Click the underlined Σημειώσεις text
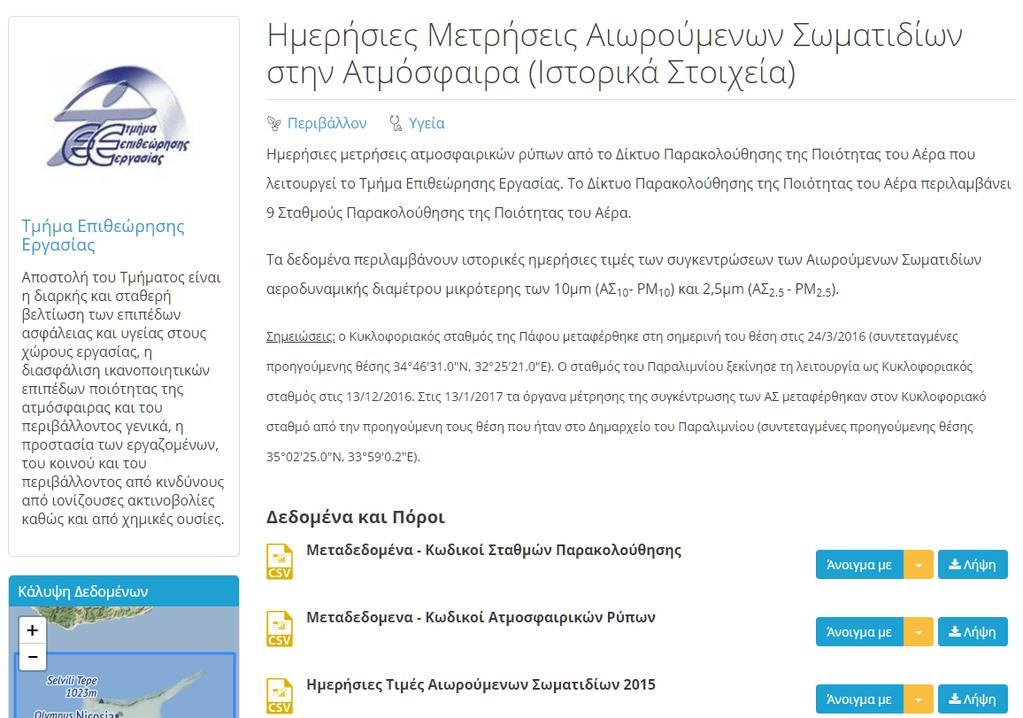Viewport: 1023px width, 718px height. pyautogui.click(x=300, y=337)
